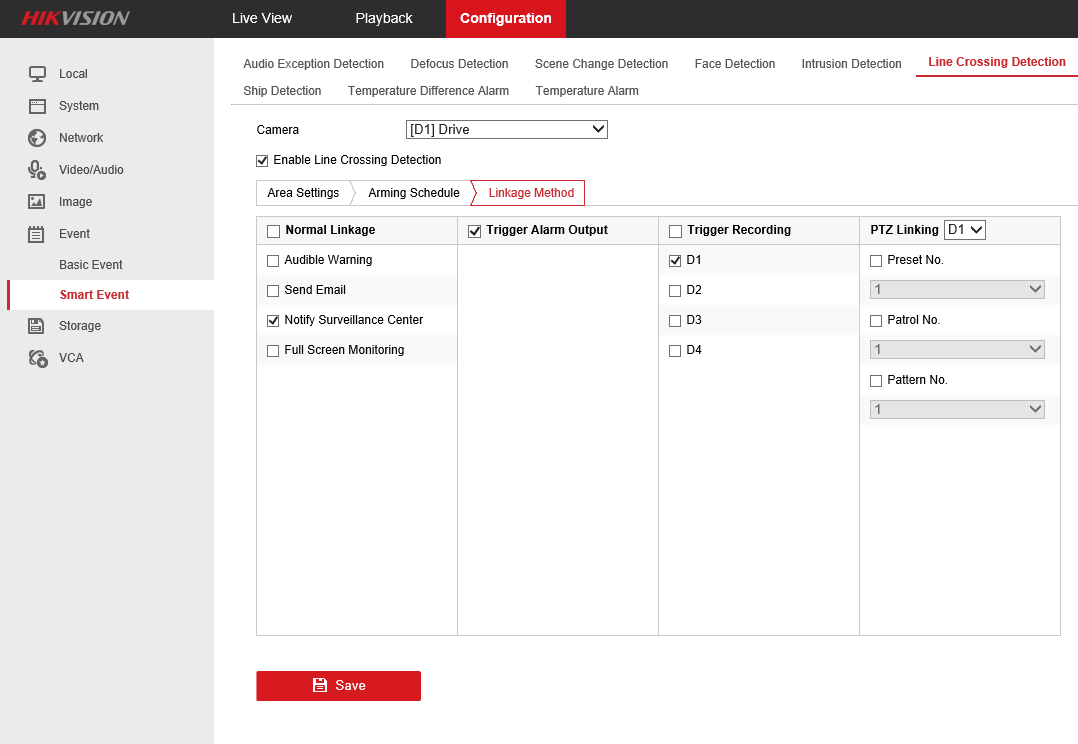Open the PTZ Linking D1 dropdown
Viewport: 1078px width, 744px height.
tap(965, 230)
